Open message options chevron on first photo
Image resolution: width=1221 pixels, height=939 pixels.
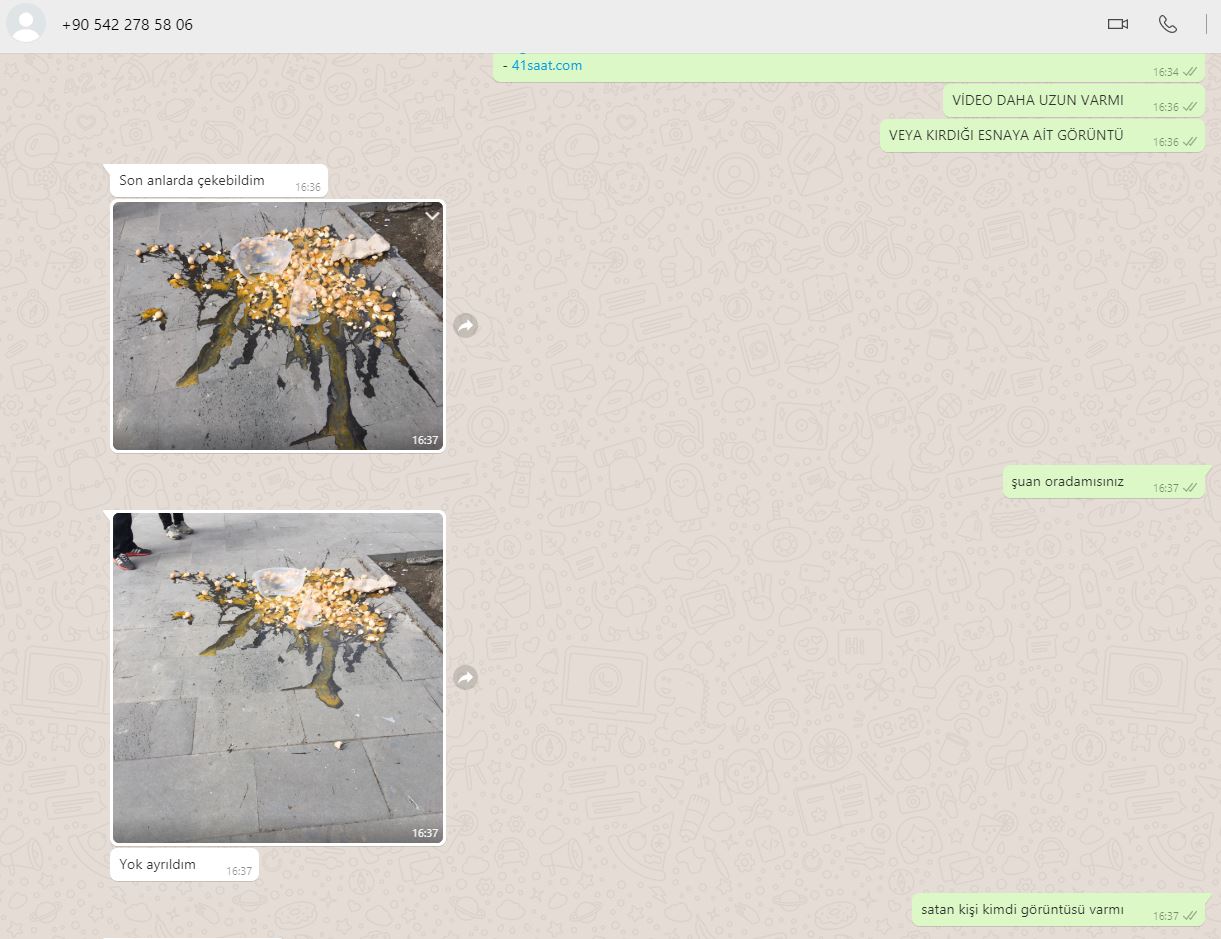click(432, 216)
